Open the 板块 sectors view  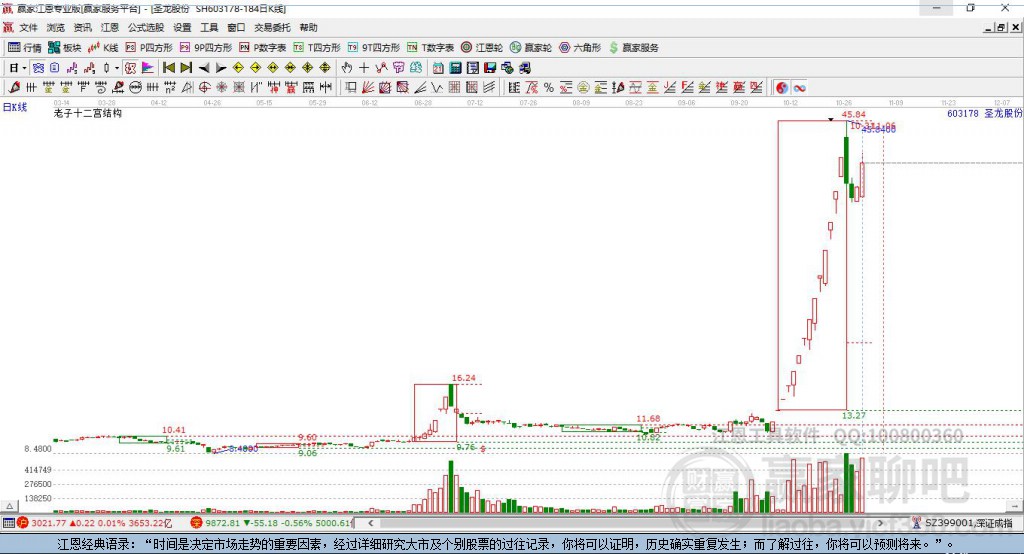[x=64, y=48]
